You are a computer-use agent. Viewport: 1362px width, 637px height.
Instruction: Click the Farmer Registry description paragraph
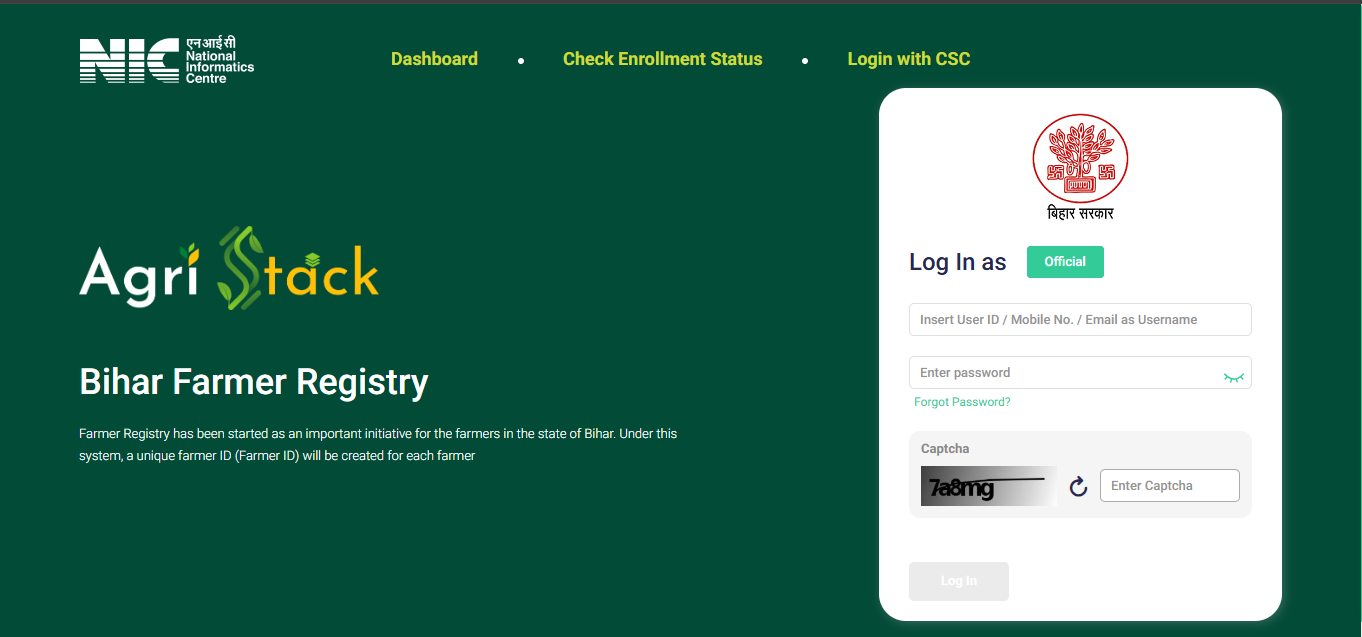point(378,445)
